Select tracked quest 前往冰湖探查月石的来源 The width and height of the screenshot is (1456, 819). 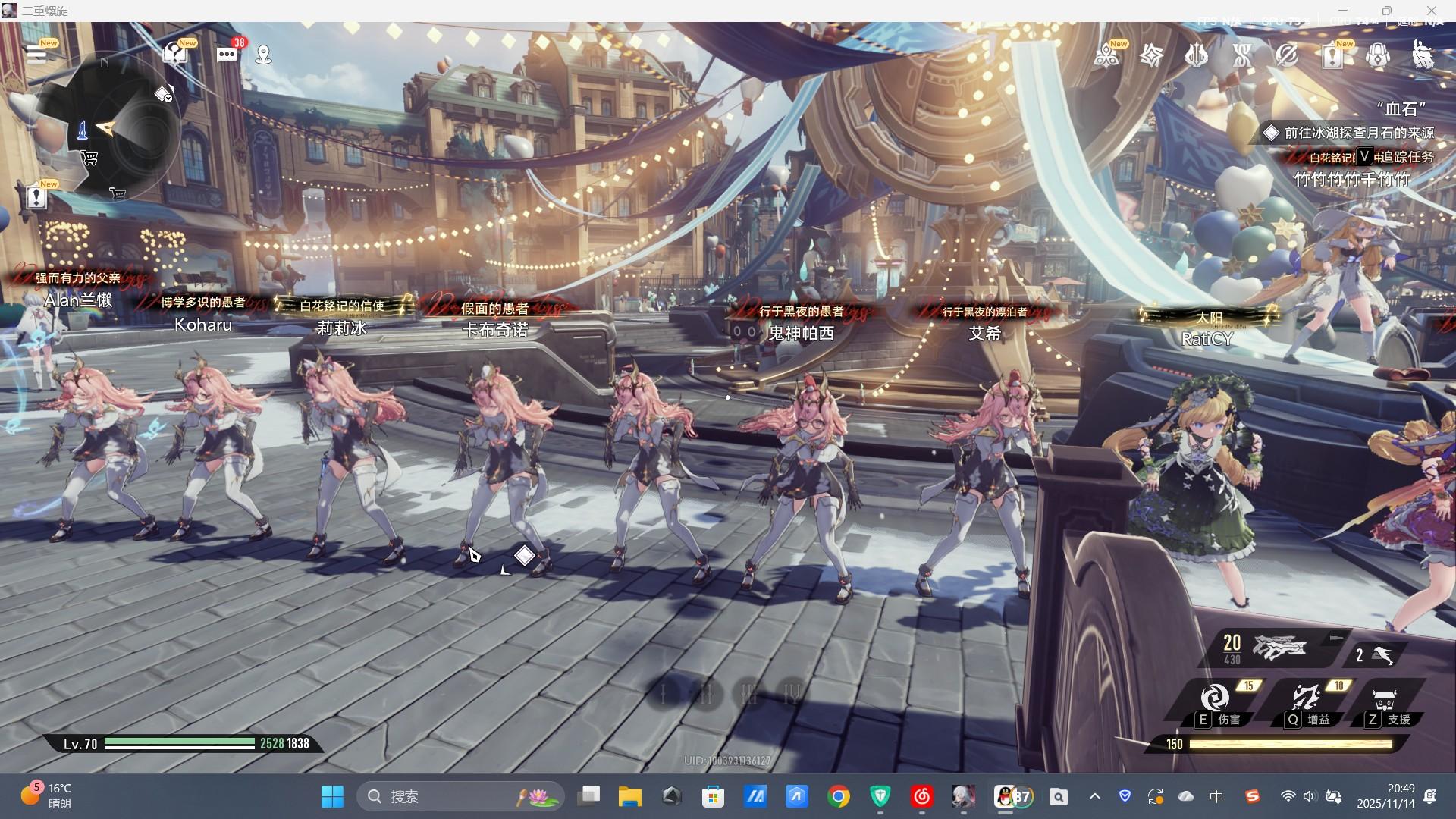1357,133
